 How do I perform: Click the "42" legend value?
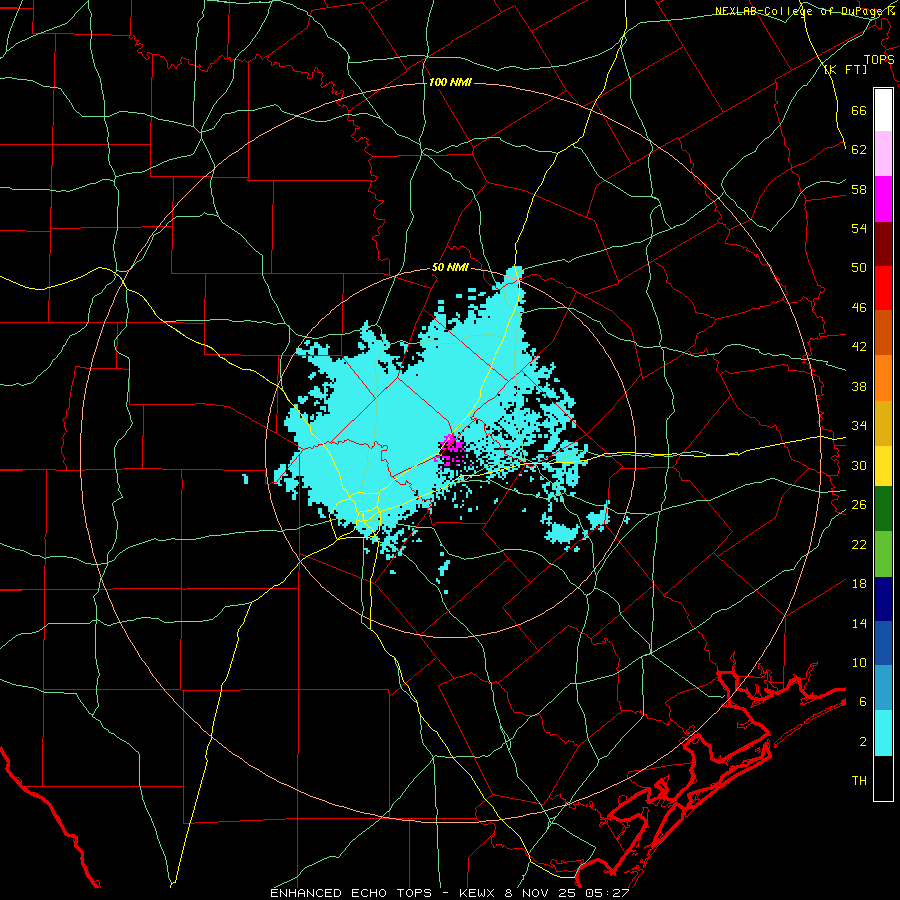[x=859, y=346]
